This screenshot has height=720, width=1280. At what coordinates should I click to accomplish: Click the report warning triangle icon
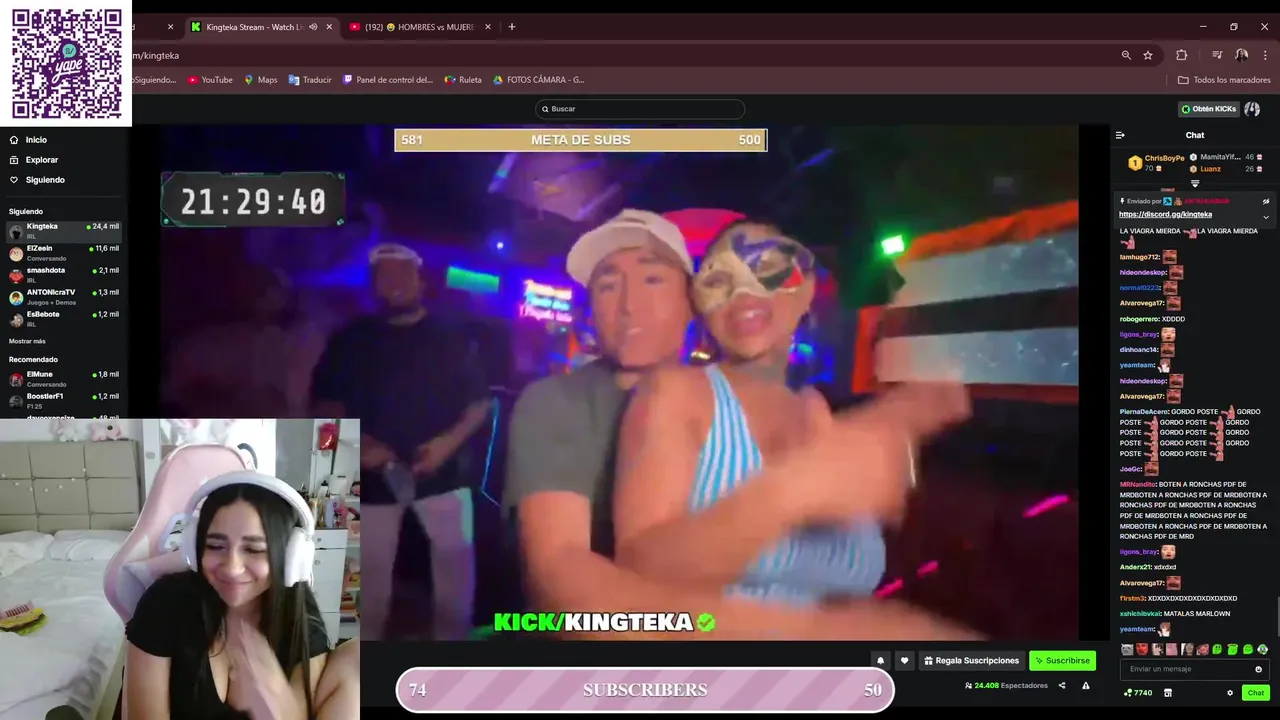pyautogui.click(x=1086, y=686)
